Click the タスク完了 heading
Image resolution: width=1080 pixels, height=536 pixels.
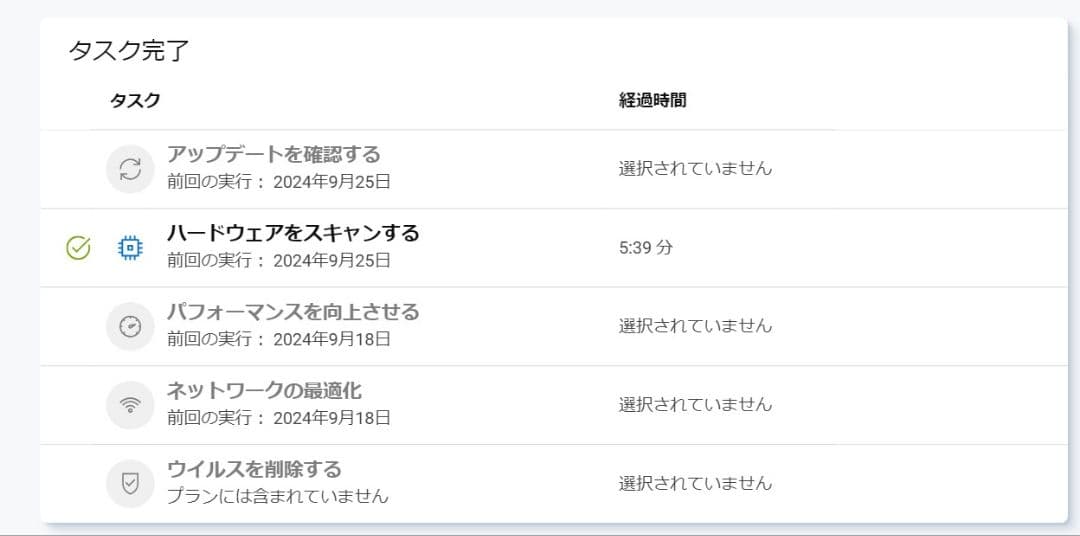(129, 51)
